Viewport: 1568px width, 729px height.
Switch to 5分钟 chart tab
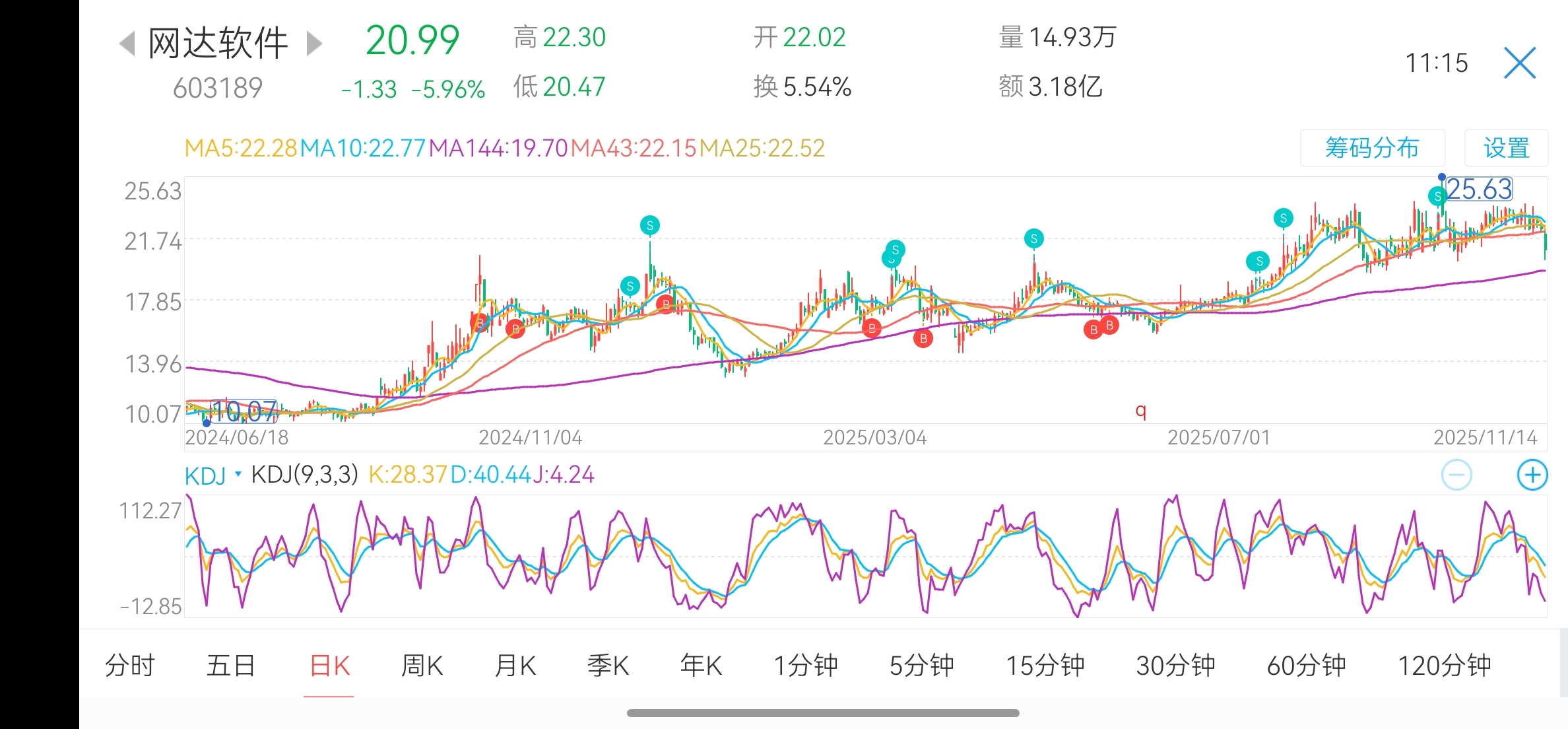tap(921, 665)
